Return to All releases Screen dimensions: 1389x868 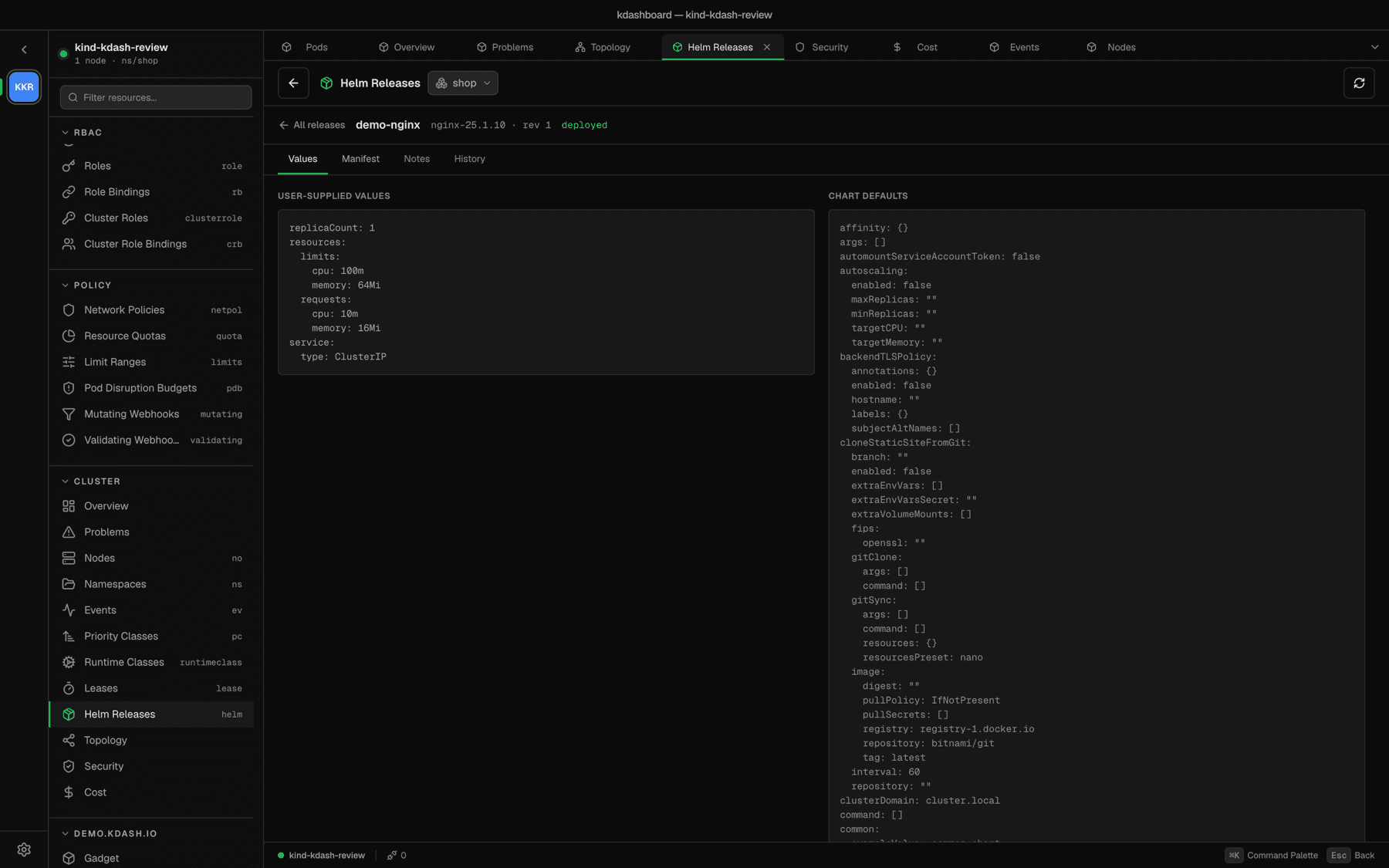(x=312, y=125)
